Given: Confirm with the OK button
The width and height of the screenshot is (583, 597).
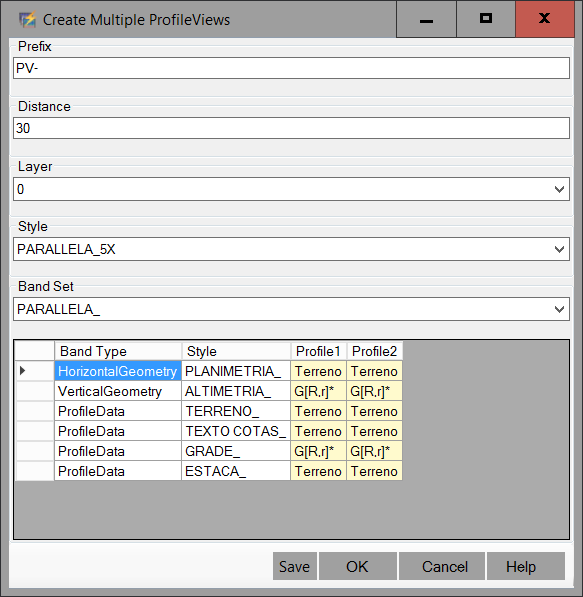Looking at the screenshot, I should [x=358, y=566].
